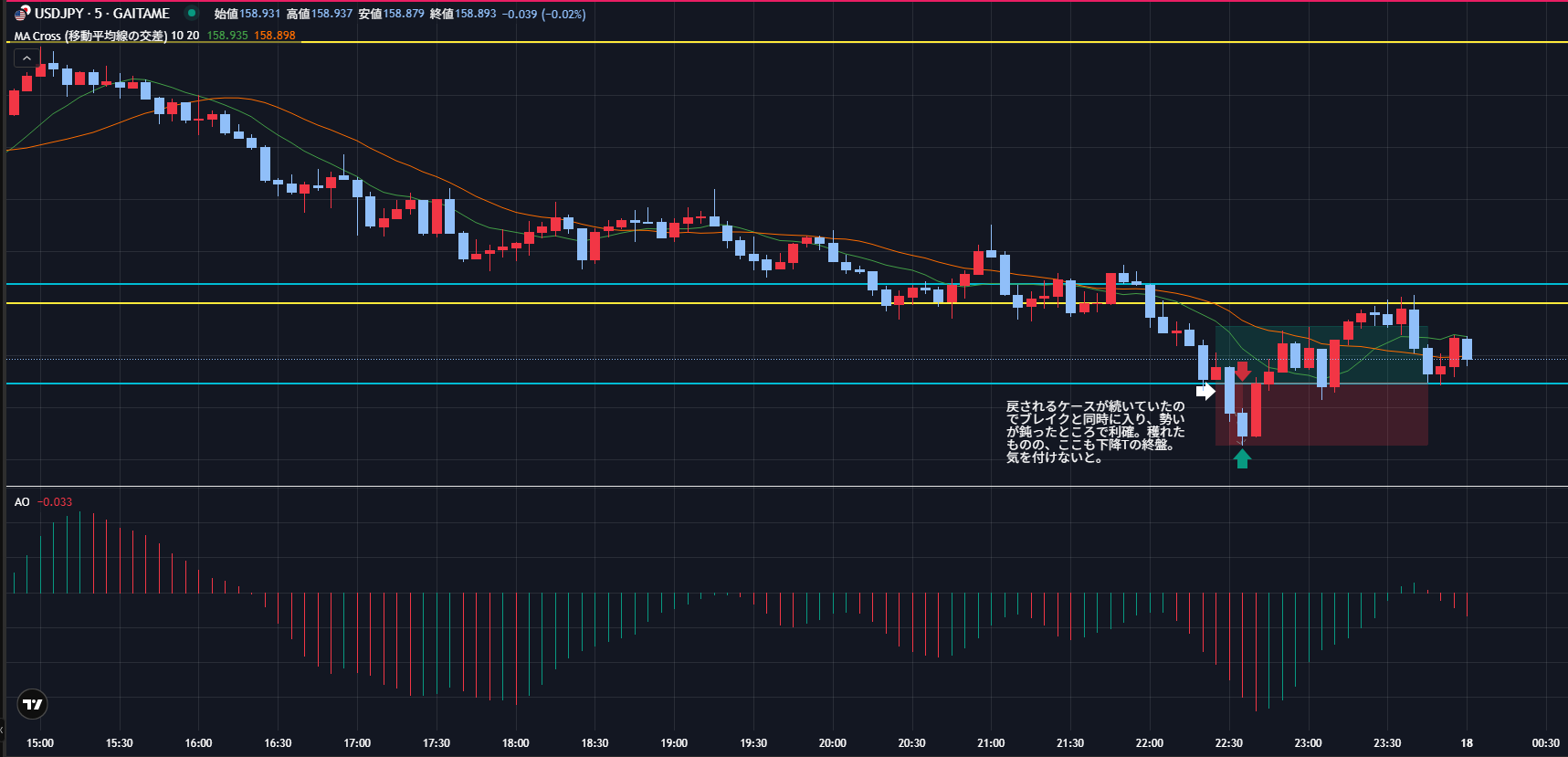Click the AO value -0.033
1568x757 pixels.
pos(55,502)
